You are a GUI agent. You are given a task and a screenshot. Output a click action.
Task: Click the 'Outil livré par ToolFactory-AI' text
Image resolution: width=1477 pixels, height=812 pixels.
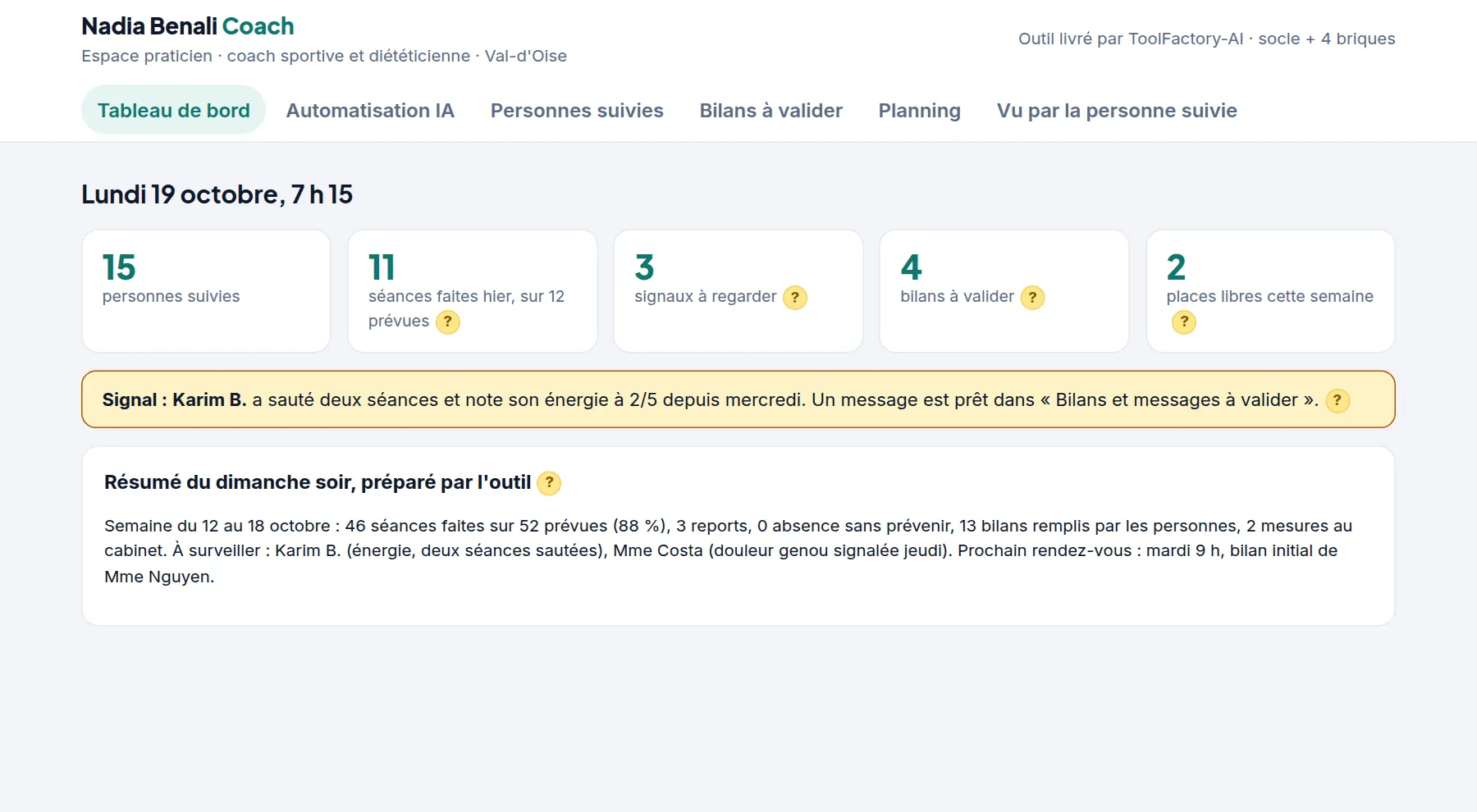pos(1206,39)
